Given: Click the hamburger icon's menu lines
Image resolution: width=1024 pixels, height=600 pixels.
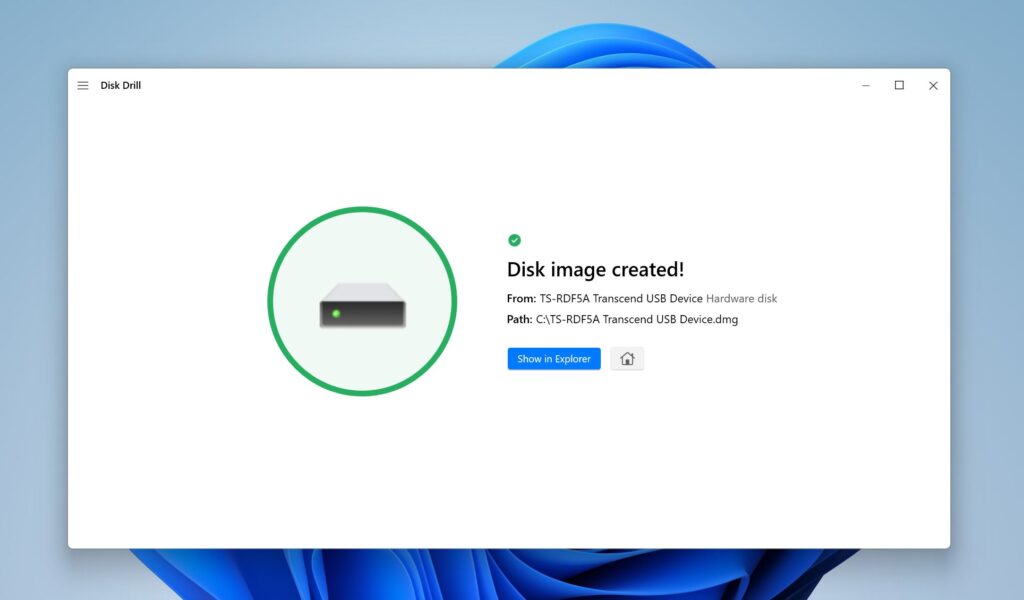Looking at the screenshot, I should tap(83, 85).
